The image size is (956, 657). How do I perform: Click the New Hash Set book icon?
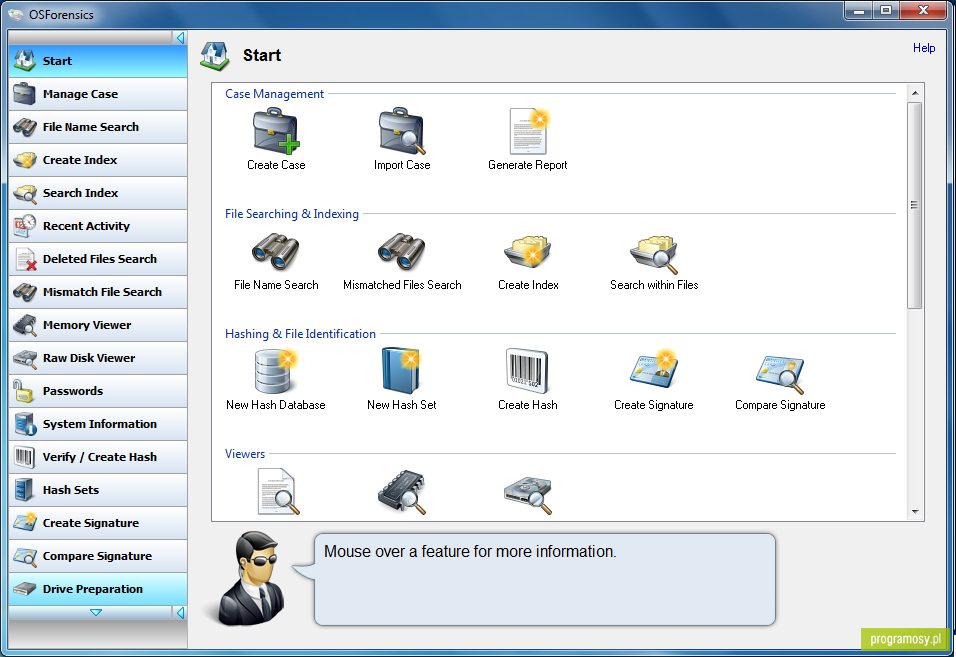402,371
